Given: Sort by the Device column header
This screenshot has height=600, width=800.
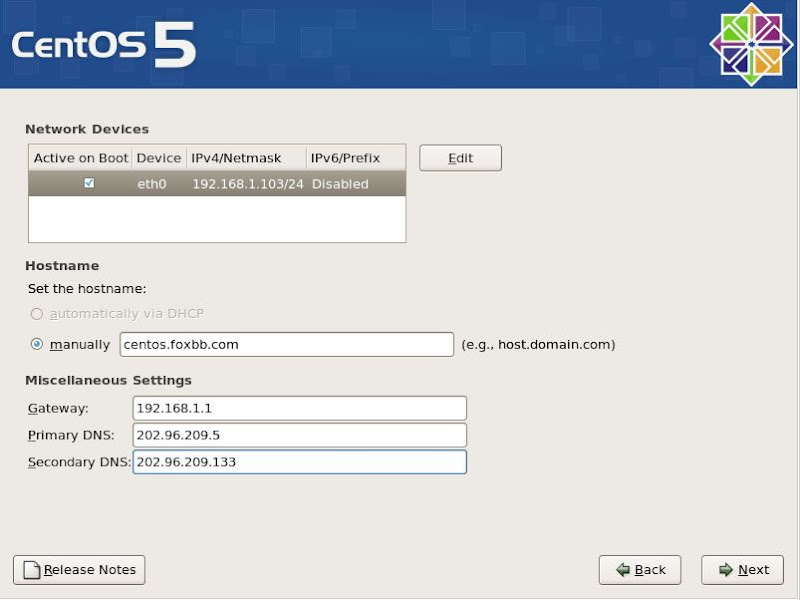Looking at the screenshot, I should [159, 158].
